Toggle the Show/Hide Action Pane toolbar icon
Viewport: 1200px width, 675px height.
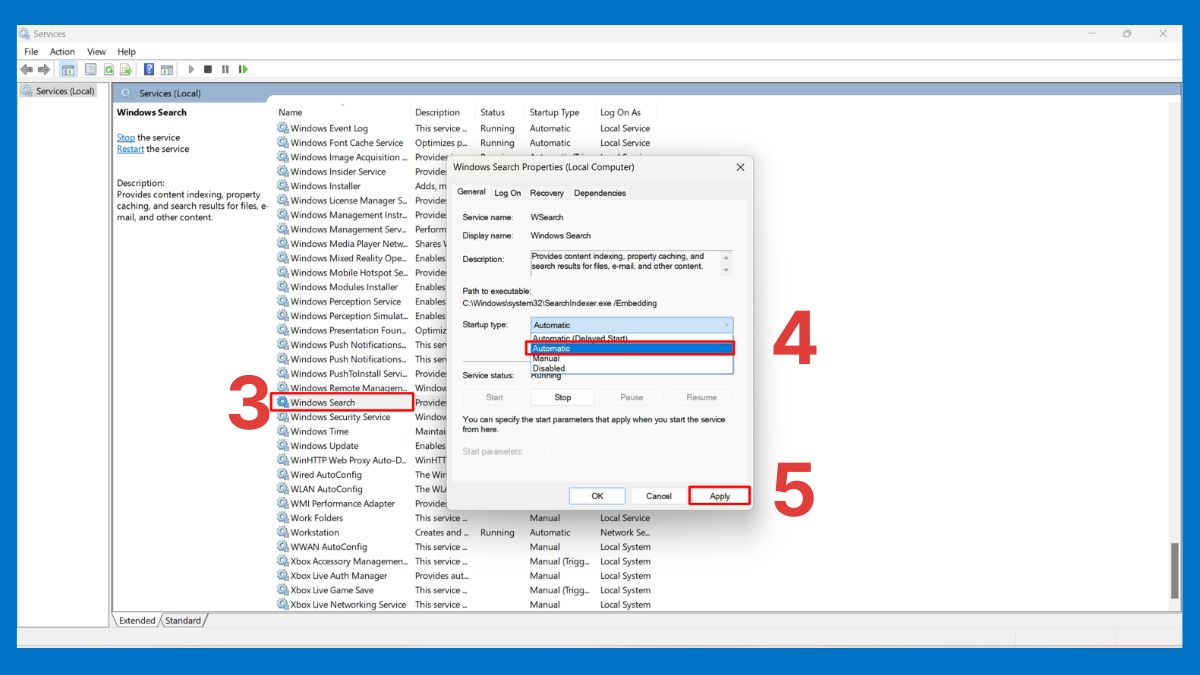[x=167, y=69]
